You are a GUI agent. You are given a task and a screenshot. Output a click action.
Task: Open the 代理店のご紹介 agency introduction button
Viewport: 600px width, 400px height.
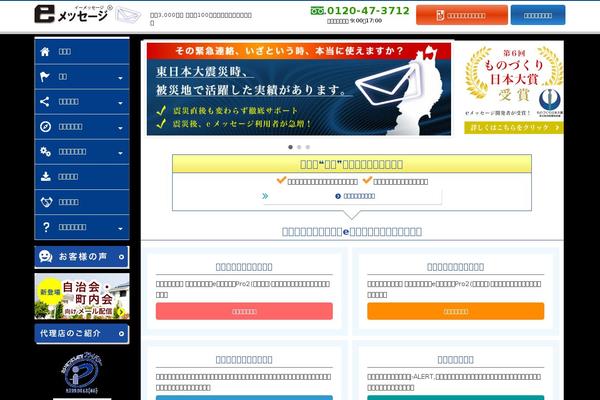pos(82,334)
